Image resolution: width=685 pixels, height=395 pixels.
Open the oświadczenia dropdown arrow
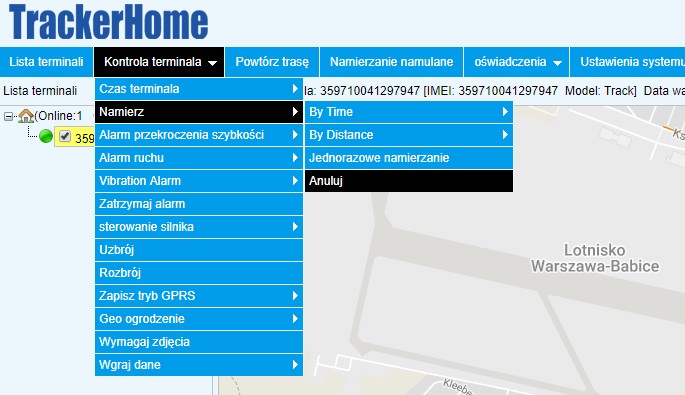click(x=557, y=63)
